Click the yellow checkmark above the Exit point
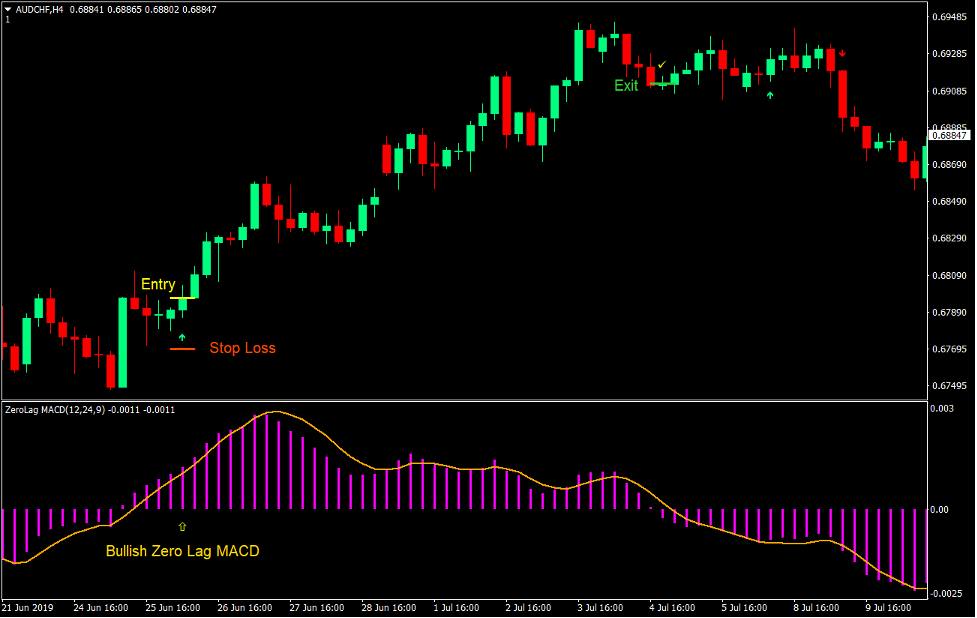Screen dimensions: 977x618 click(661, 65)
